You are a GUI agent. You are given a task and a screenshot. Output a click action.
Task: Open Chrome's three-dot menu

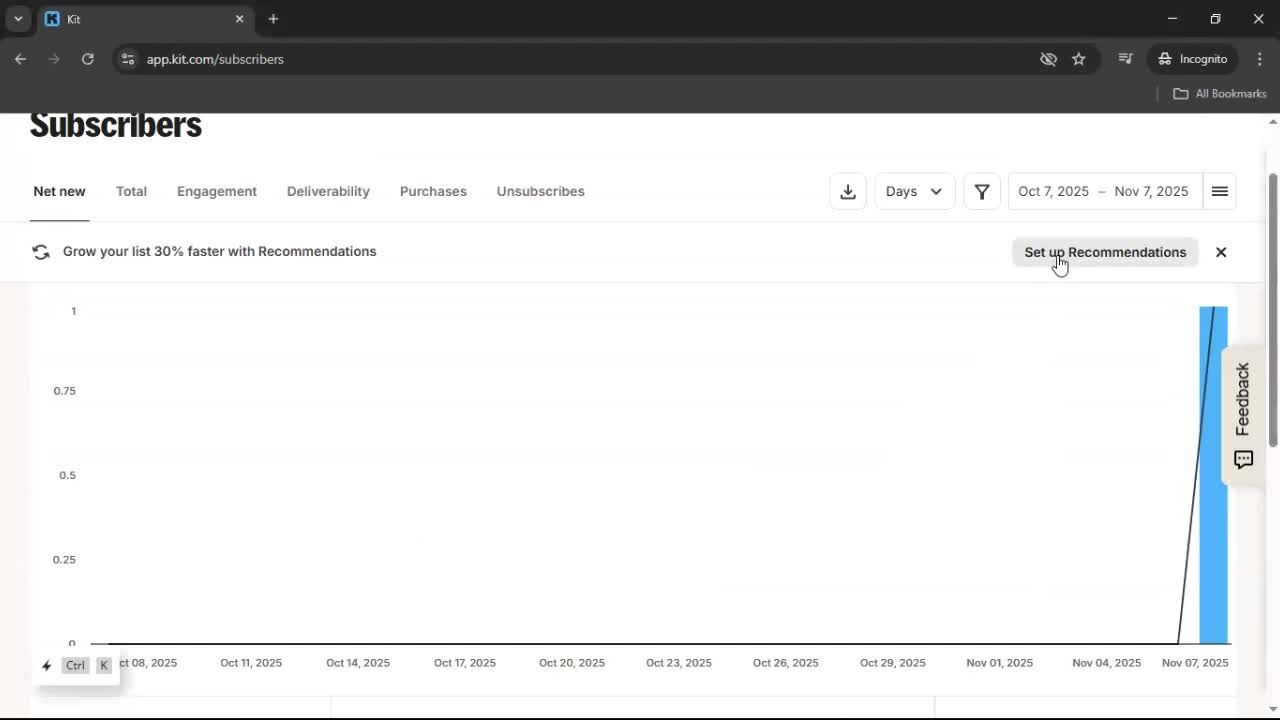point(1260,59)
